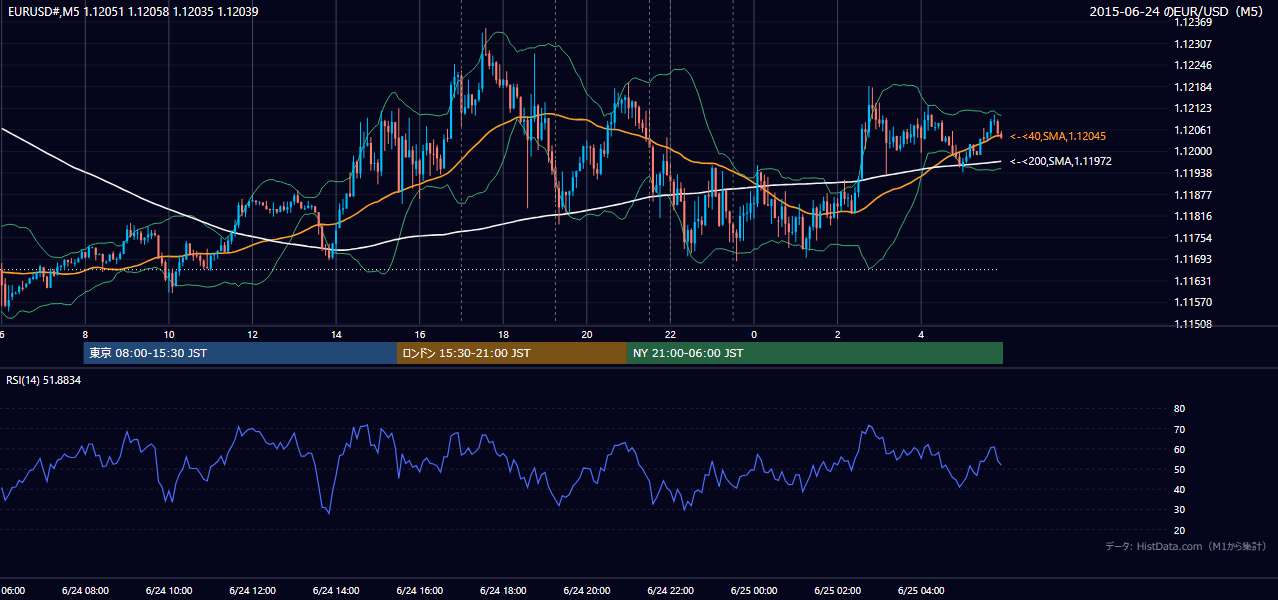Click price axis value 1.12246

click(x=1192, y=65)
